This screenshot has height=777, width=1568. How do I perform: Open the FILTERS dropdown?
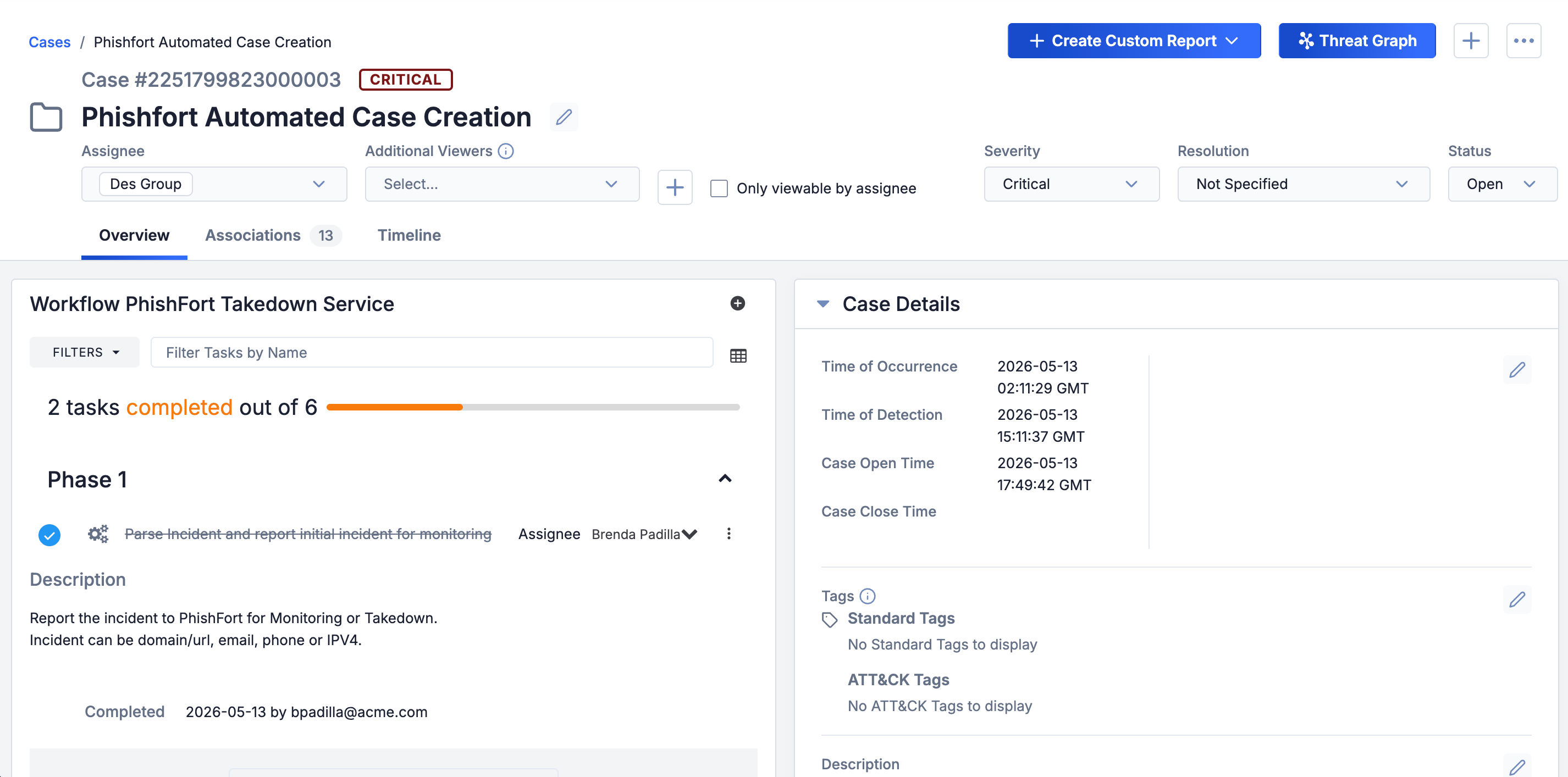tap(85, 352)
